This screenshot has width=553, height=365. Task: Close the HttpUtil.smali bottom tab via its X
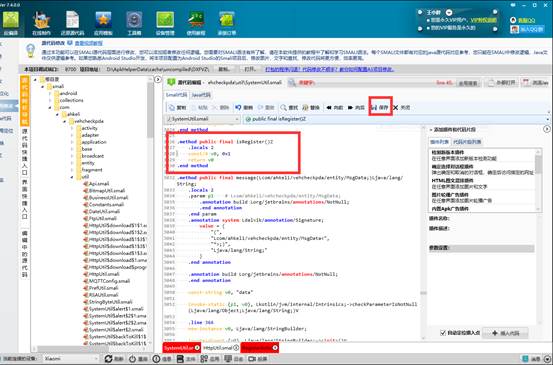pyautogui.click(x=236, y=348)
